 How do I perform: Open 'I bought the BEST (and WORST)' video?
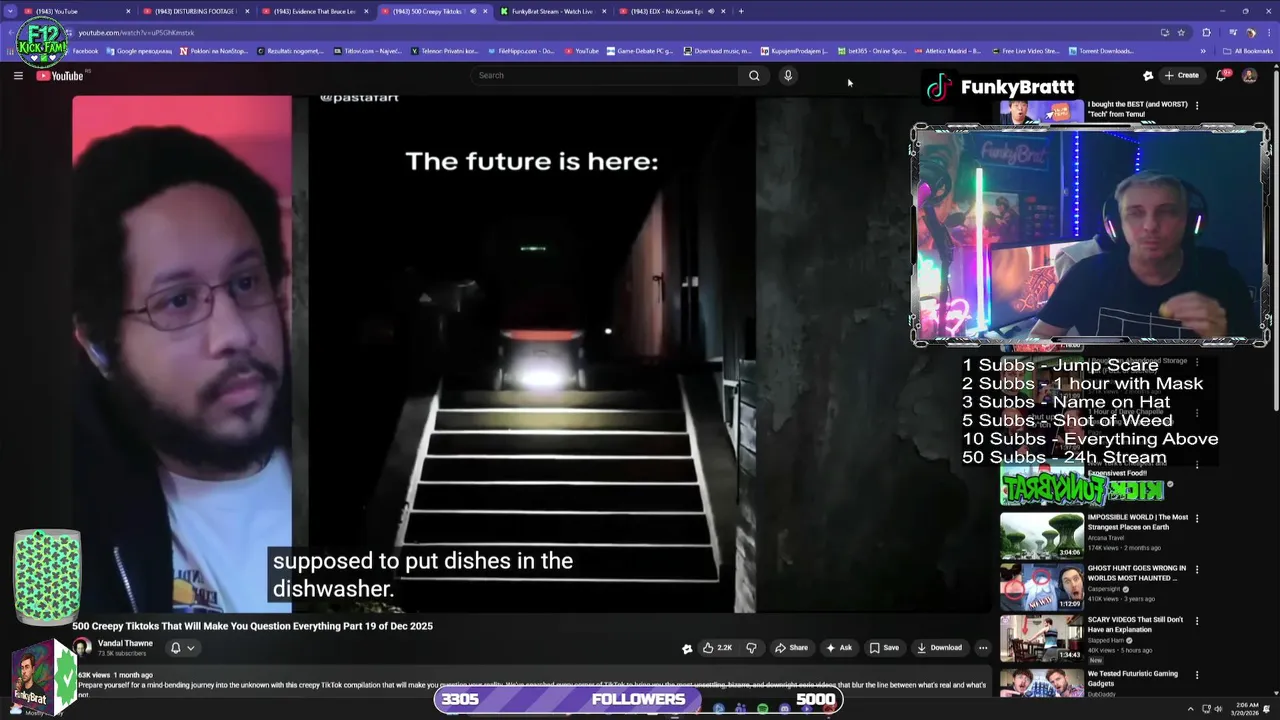(1137, 109)
